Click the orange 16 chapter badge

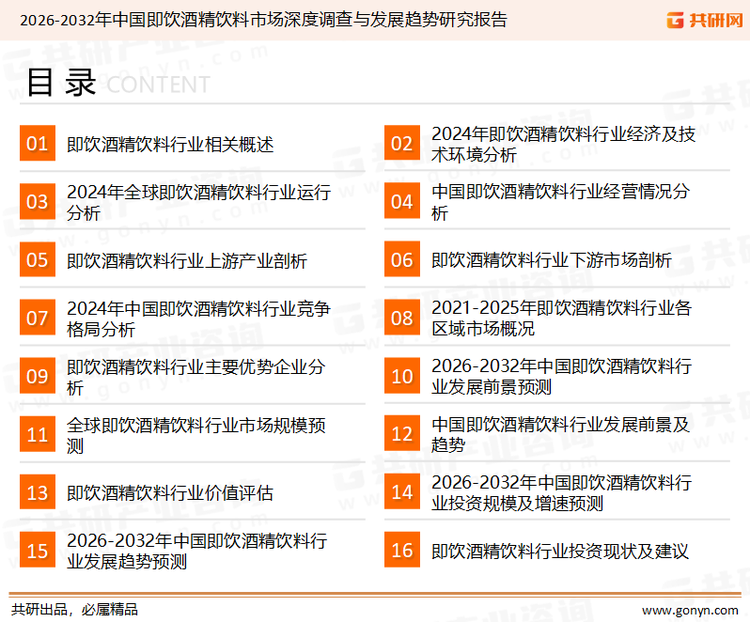tap(402, 550)
